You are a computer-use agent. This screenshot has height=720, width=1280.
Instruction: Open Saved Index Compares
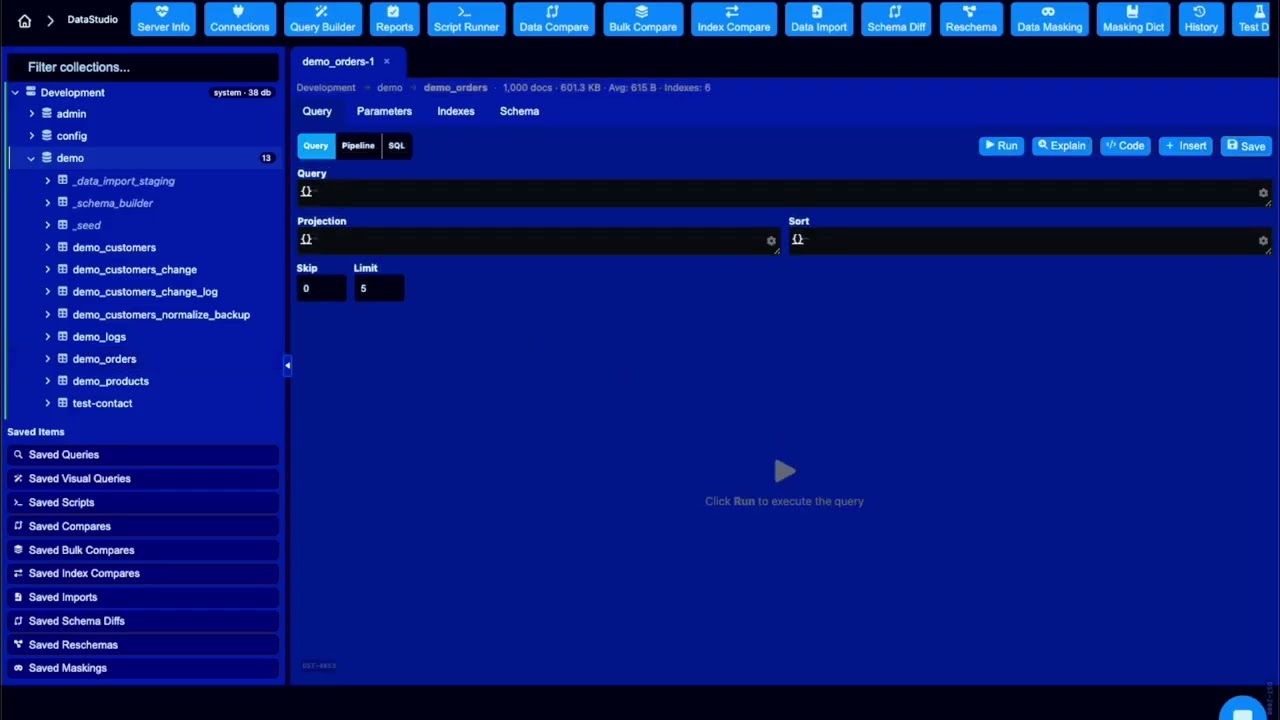click(142, 574)
